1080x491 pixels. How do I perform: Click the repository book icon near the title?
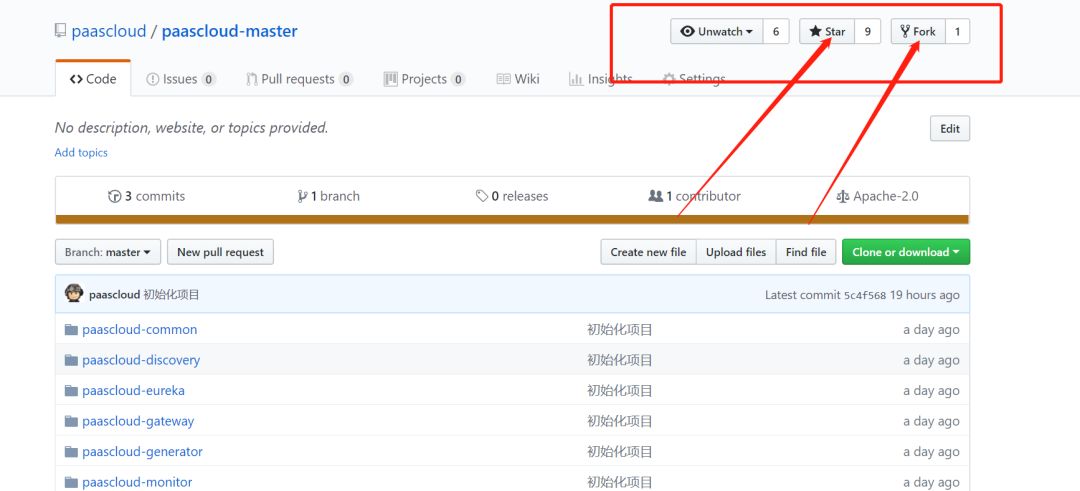(61, 31)
